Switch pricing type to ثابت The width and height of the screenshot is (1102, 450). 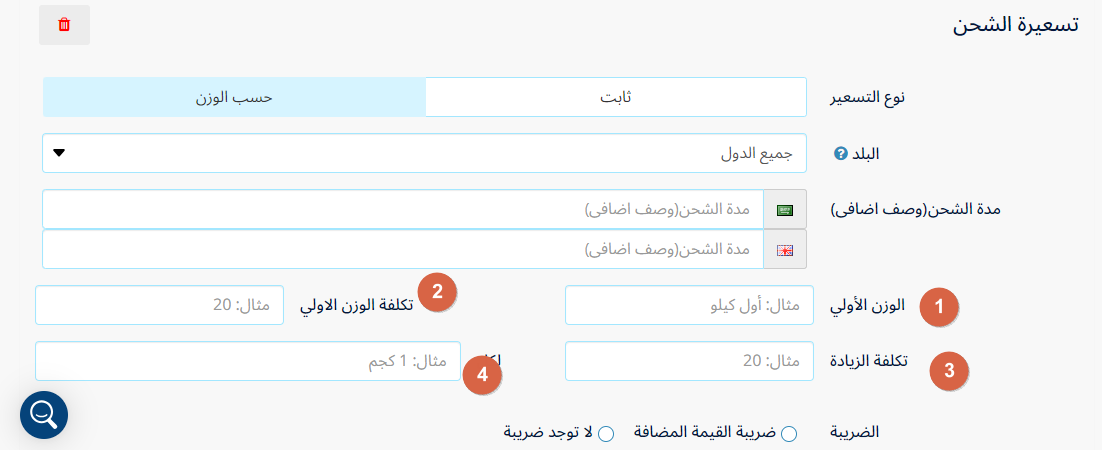[616, 97]
